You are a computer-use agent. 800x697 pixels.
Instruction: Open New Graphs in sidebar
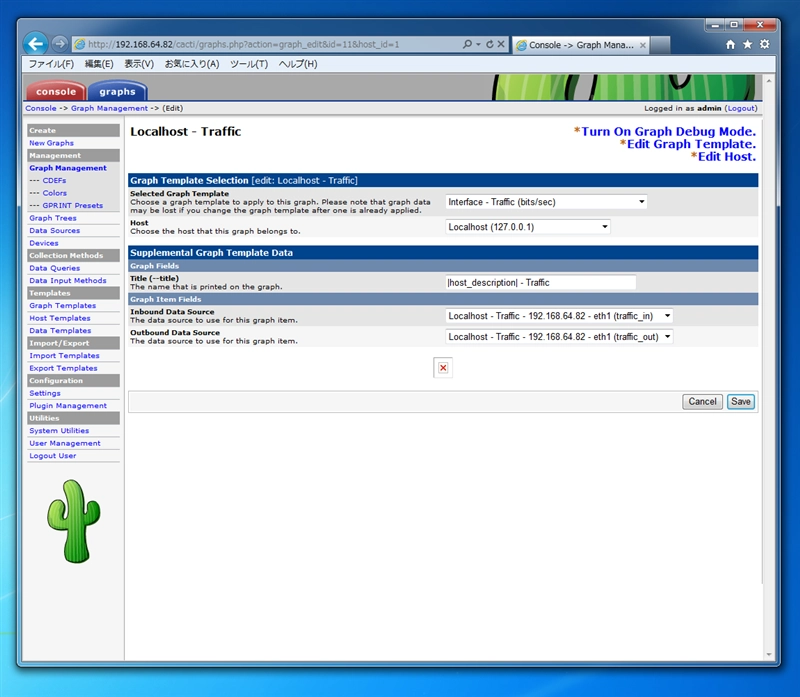[52, 143]
